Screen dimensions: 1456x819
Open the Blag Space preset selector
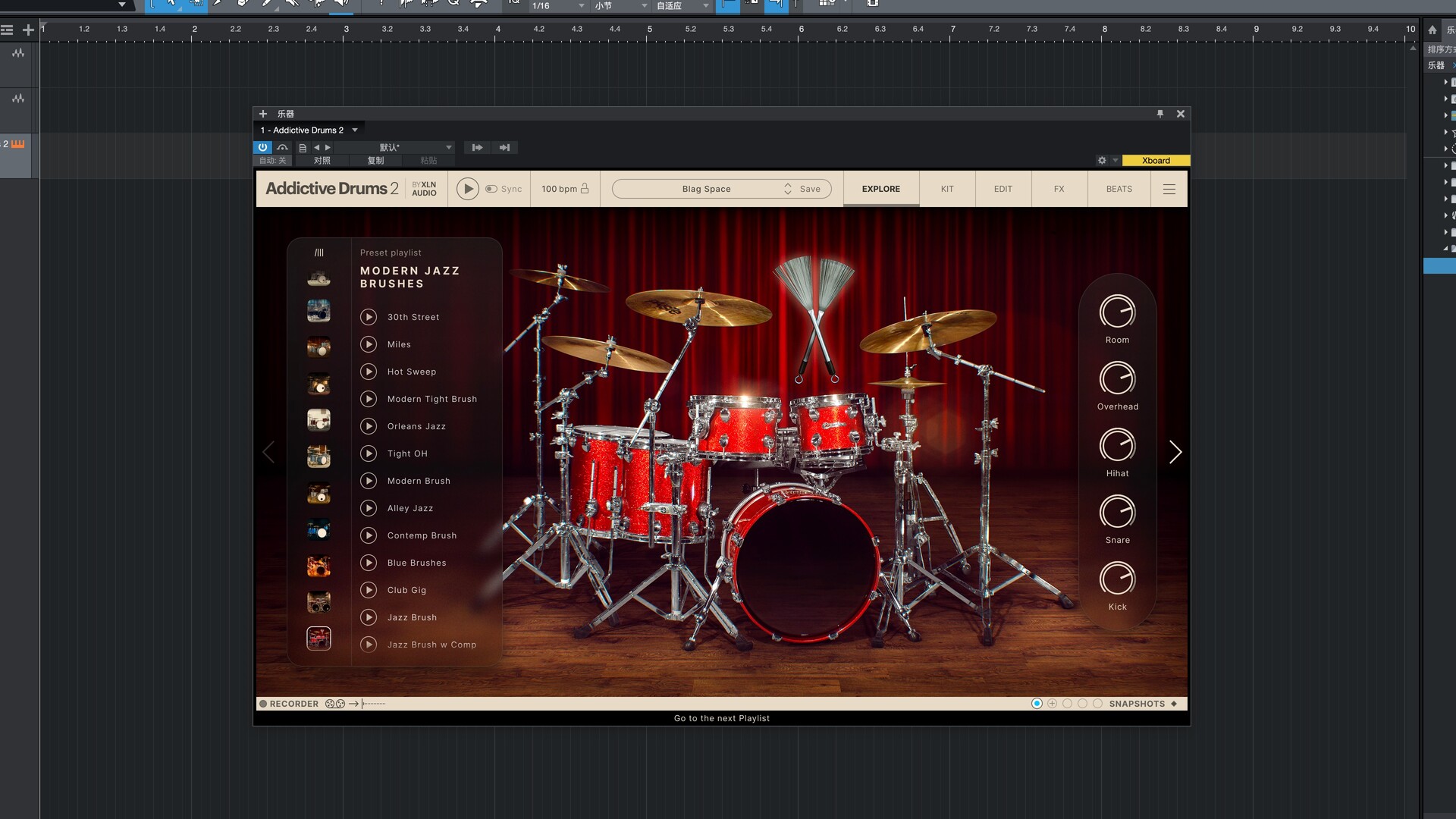pos(706,189)
